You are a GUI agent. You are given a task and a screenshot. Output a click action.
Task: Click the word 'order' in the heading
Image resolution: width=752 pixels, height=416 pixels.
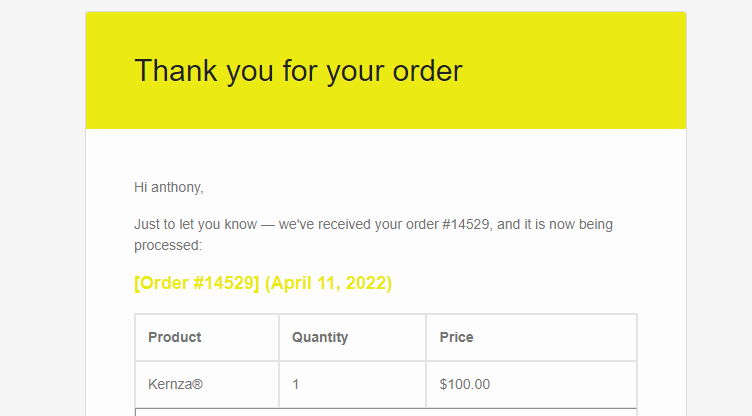click(x=427, y=71)
